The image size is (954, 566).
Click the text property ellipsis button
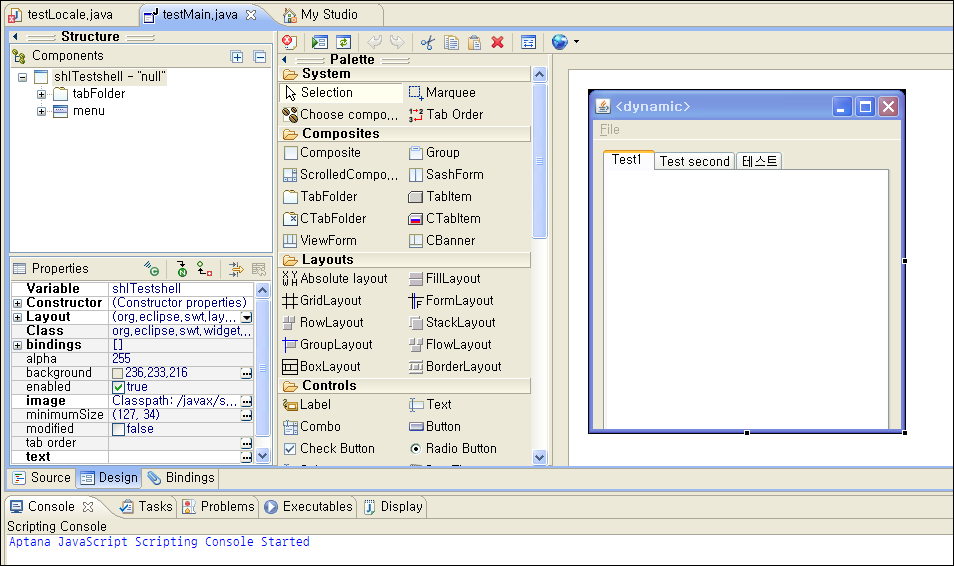click(x=246, y=457)
